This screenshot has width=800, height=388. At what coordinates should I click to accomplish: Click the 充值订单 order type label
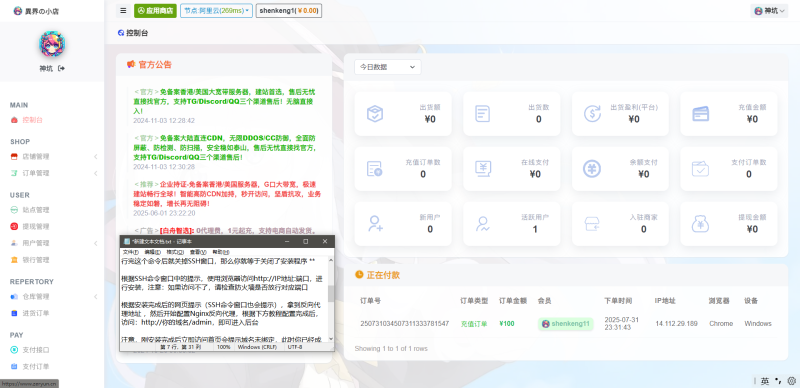pos(474,324)
